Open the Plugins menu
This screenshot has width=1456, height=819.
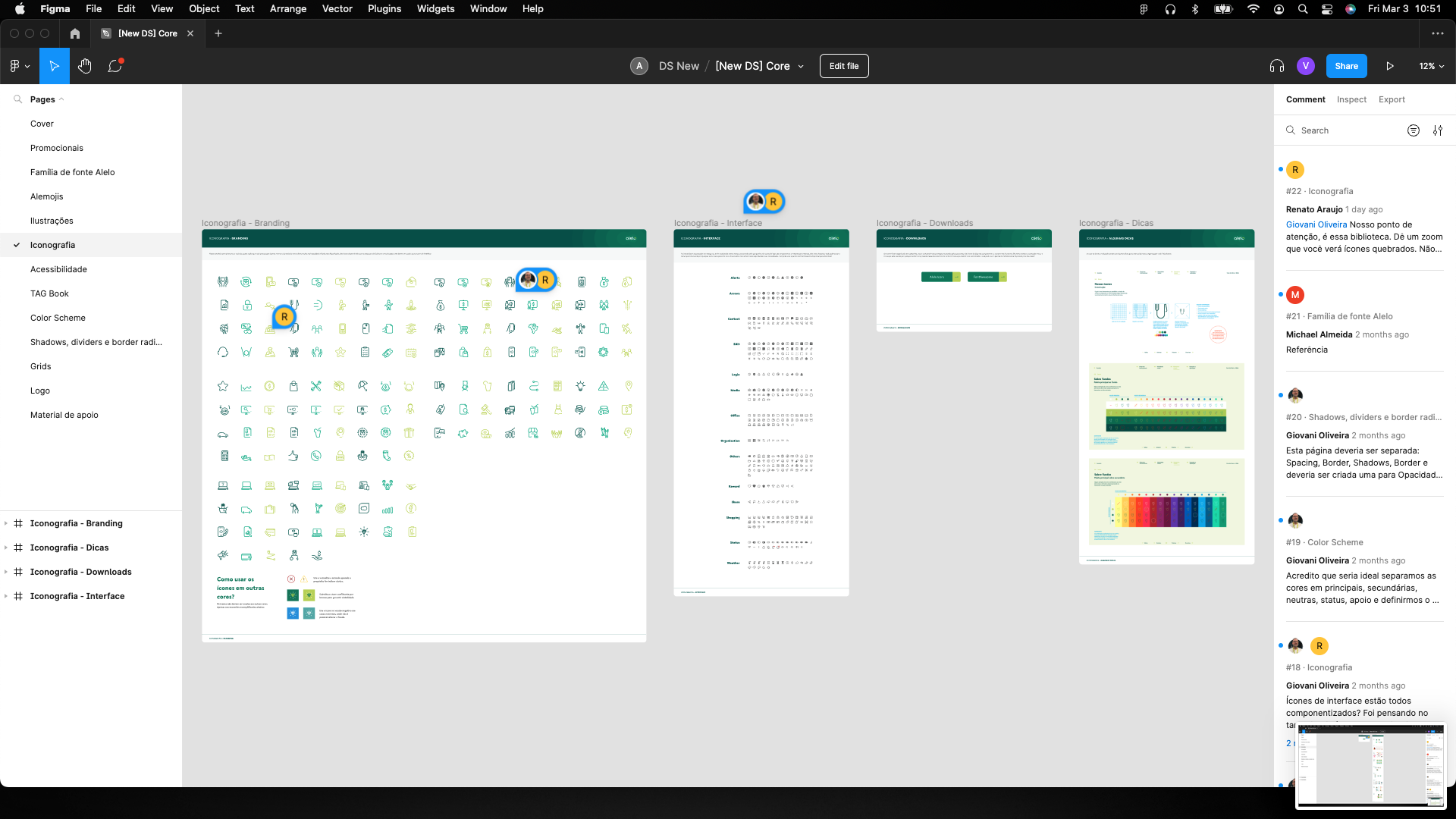click(x=384, y=9)
